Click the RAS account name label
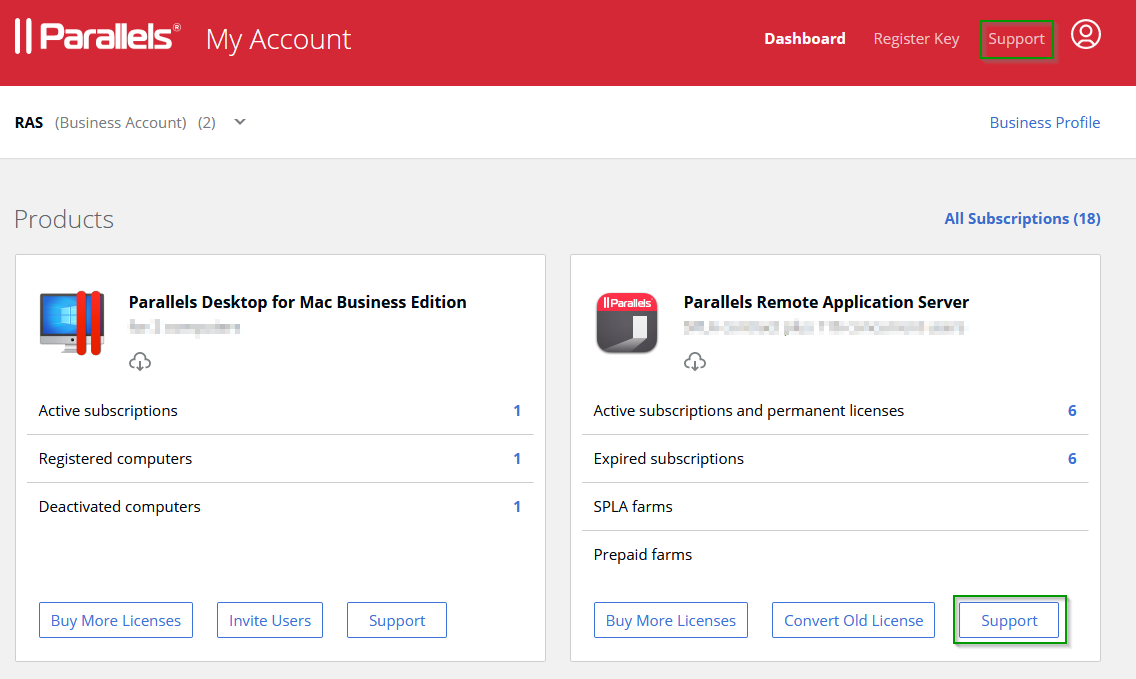Viewport: 1136px width, 679px height. click(x=29, y=122)
